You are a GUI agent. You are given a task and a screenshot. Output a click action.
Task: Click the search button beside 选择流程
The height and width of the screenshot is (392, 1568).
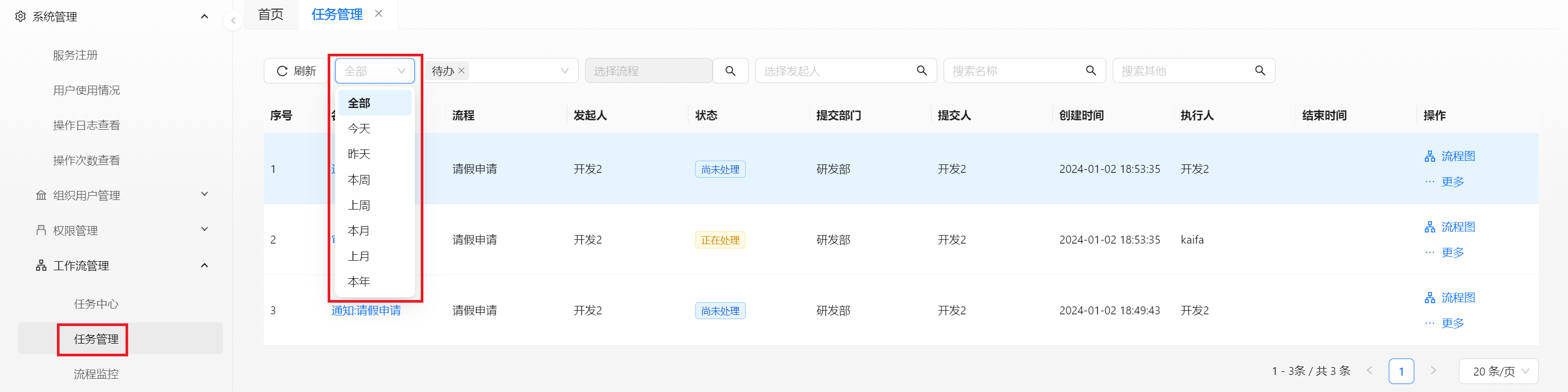(730, 71)
